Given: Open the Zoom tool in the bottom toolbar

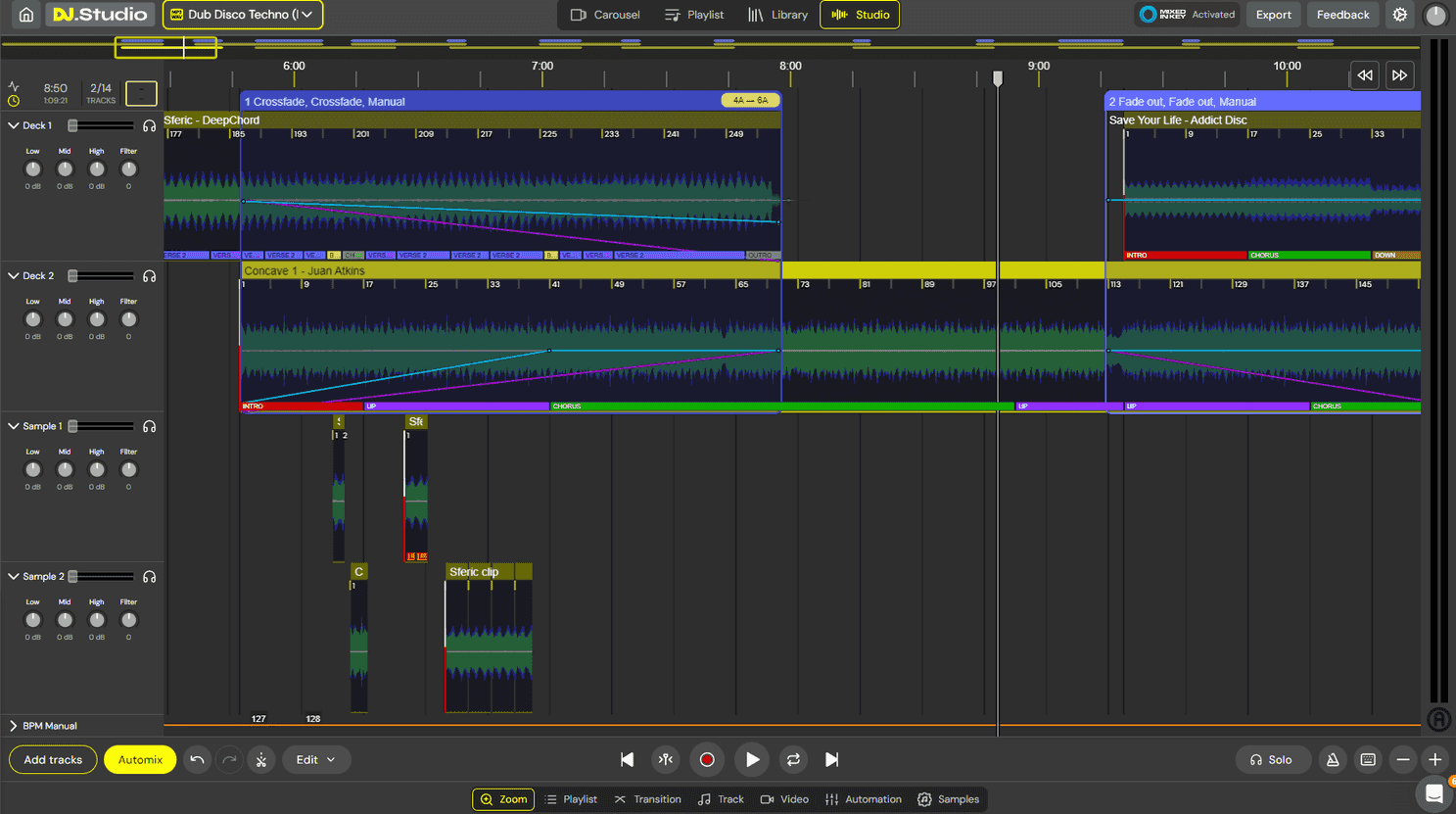Looking at the screenshot, I should pyautogui.click(x=502, y=798).
